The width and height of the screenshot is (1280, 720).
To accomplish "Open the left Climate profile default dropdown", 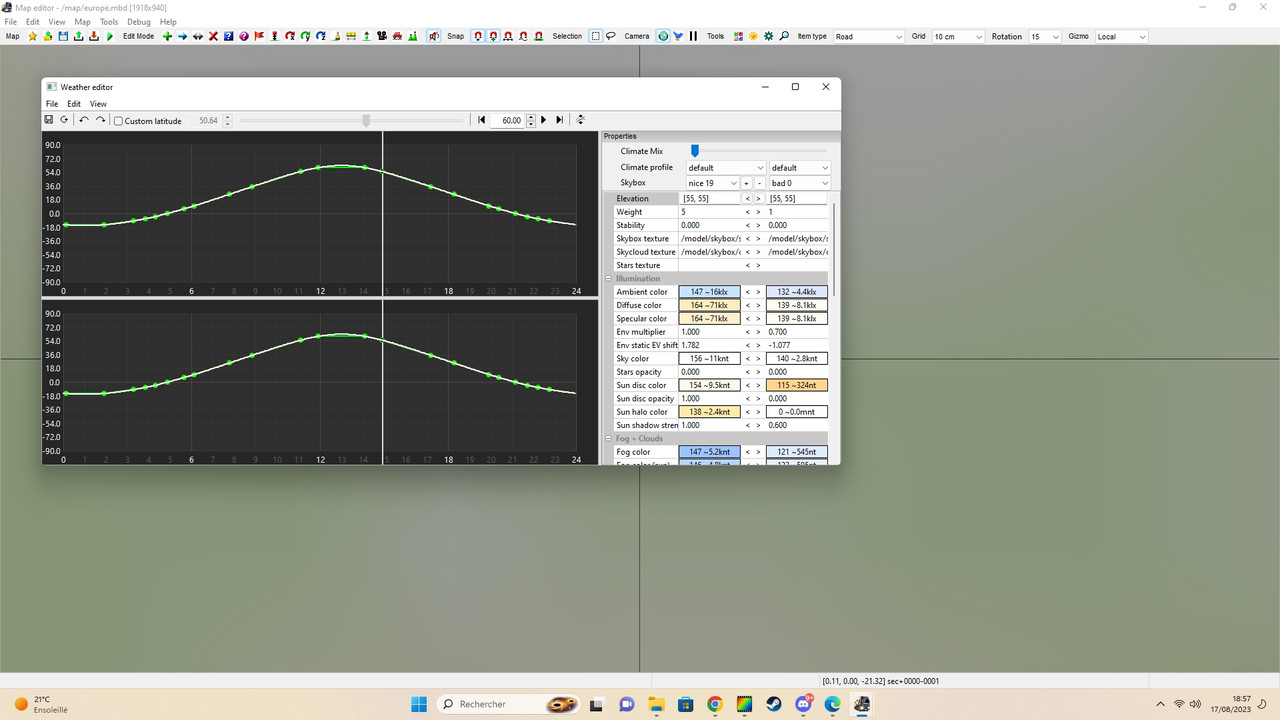I will pos(725,168).
